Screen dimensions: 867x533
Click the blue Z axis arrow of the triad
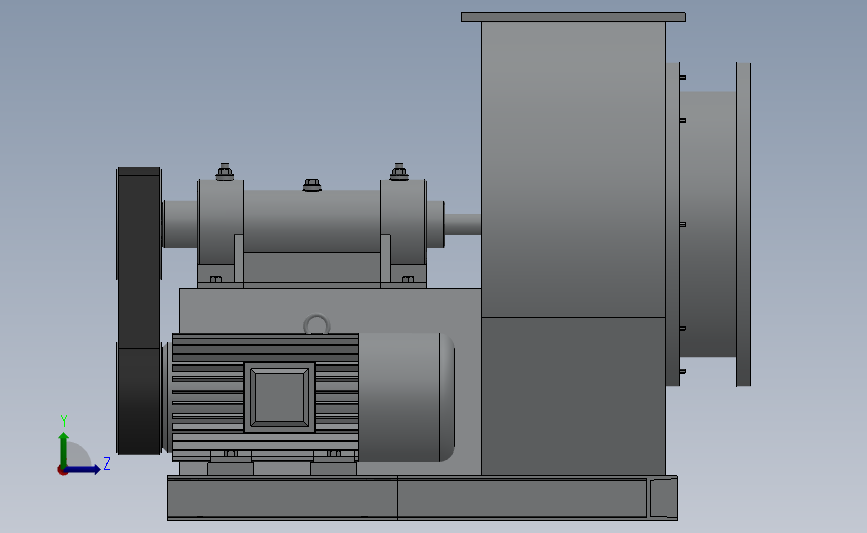[84, 470]
